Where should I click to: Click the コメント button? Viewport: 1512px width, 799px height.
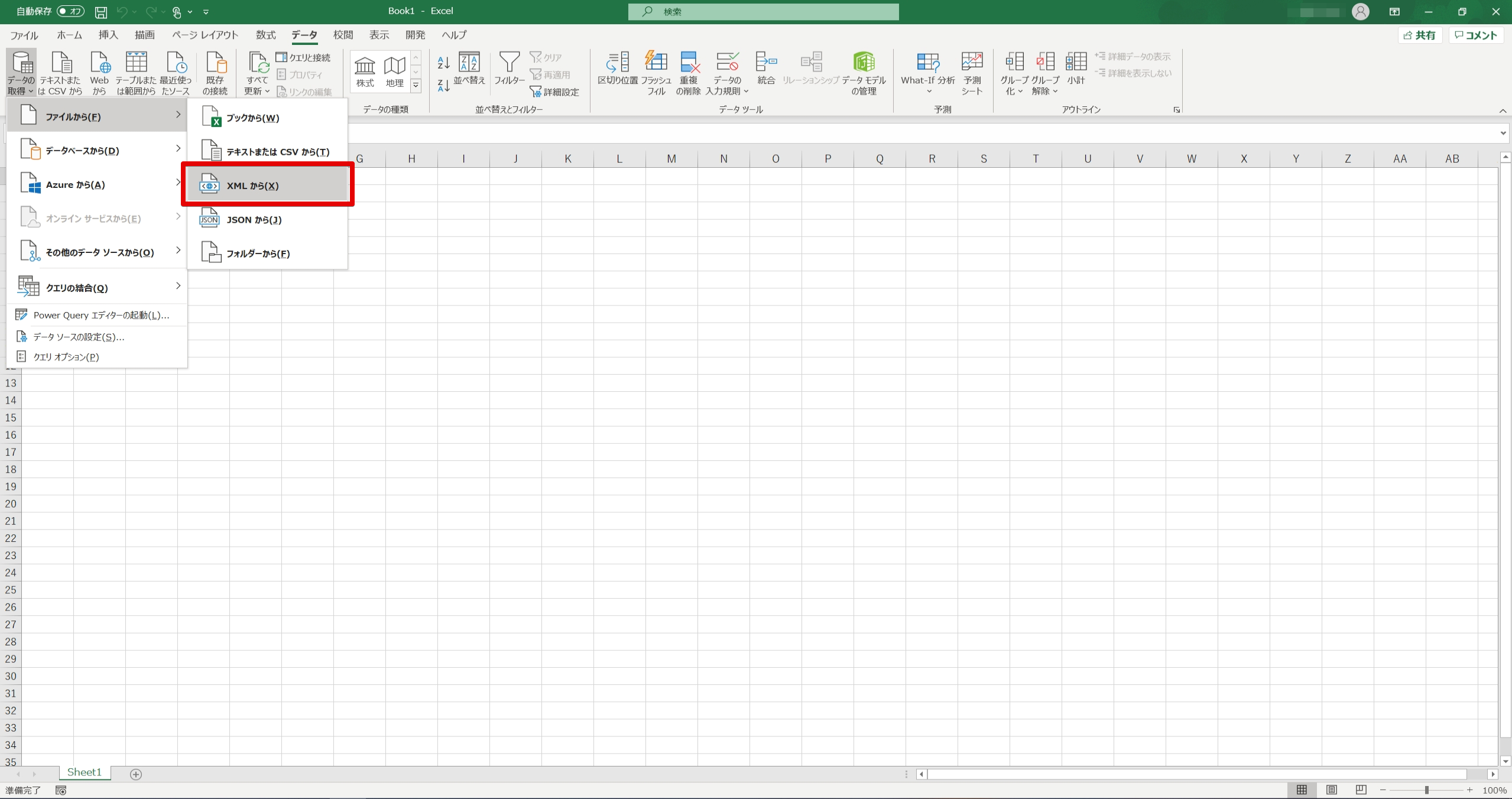click(1476, 35)
